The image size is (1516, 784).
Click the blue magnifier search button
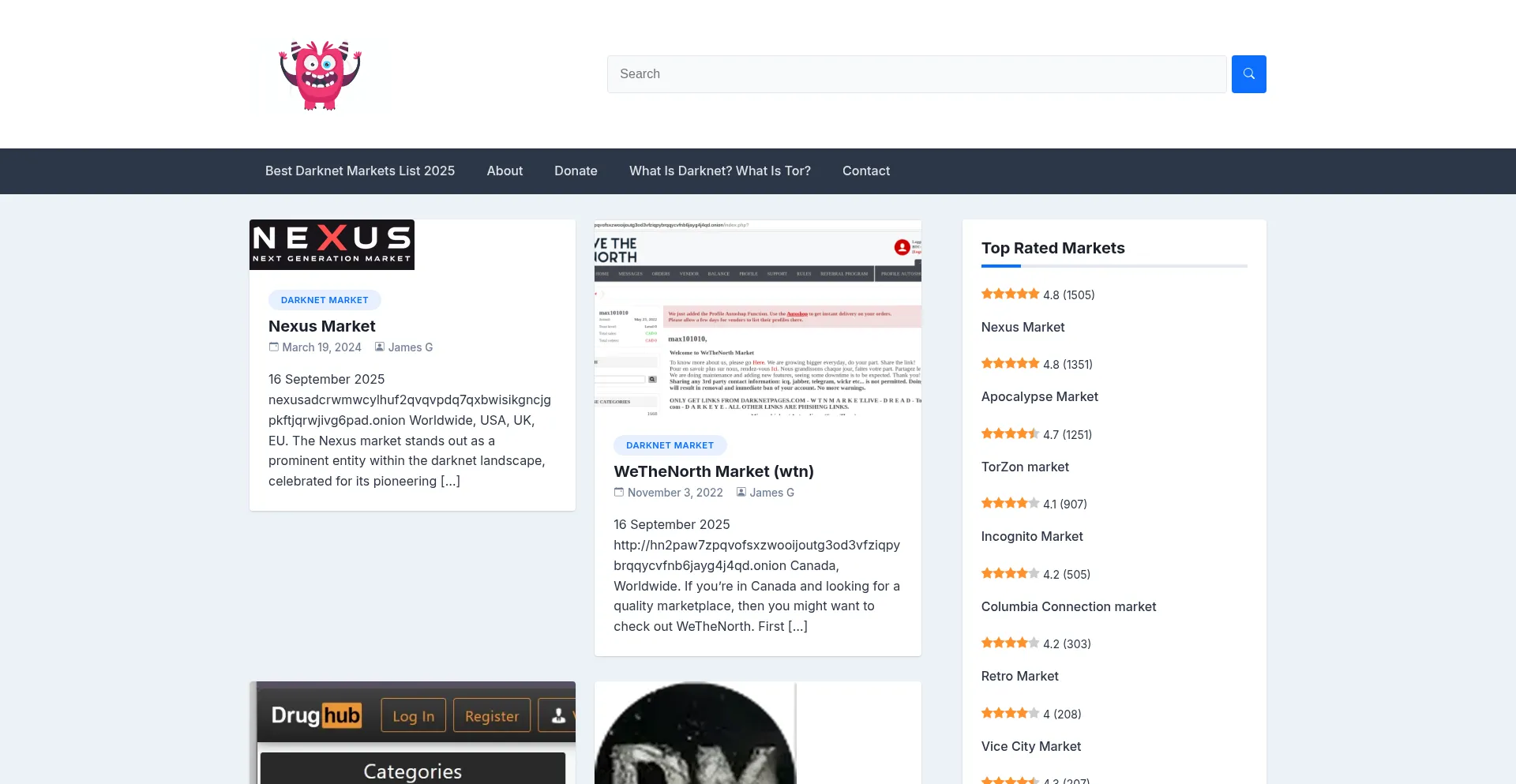pos(1248,74)
